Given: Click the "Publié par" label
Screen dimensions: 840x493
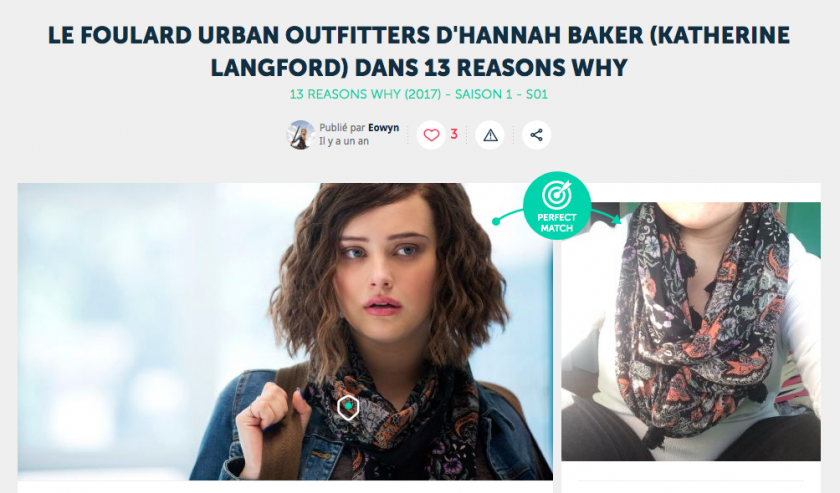Looking at the screenshot, I should 342,128.
